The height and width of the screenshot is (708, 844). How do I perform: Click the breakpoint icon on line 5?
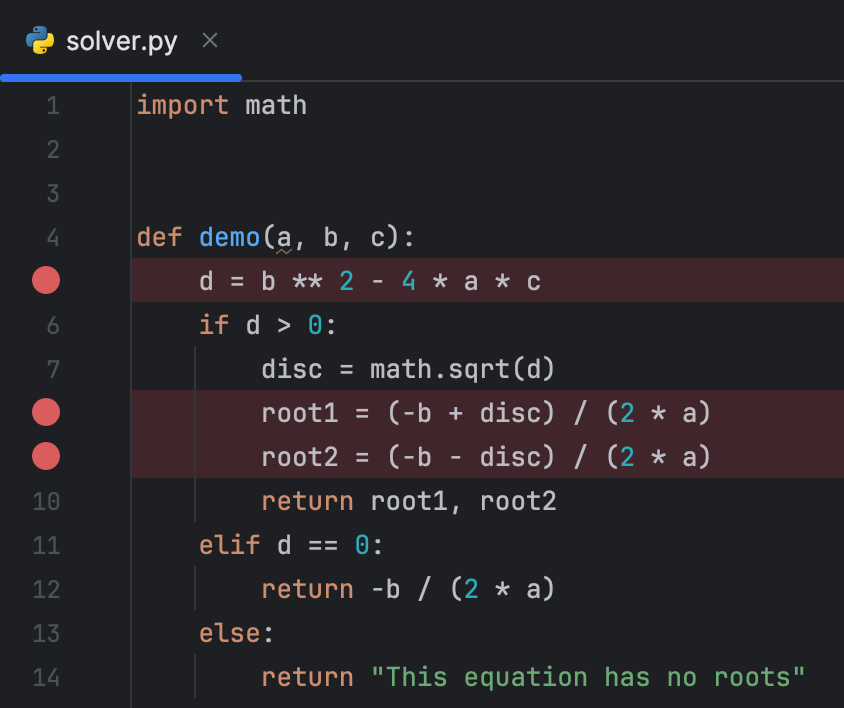point(45,280)
